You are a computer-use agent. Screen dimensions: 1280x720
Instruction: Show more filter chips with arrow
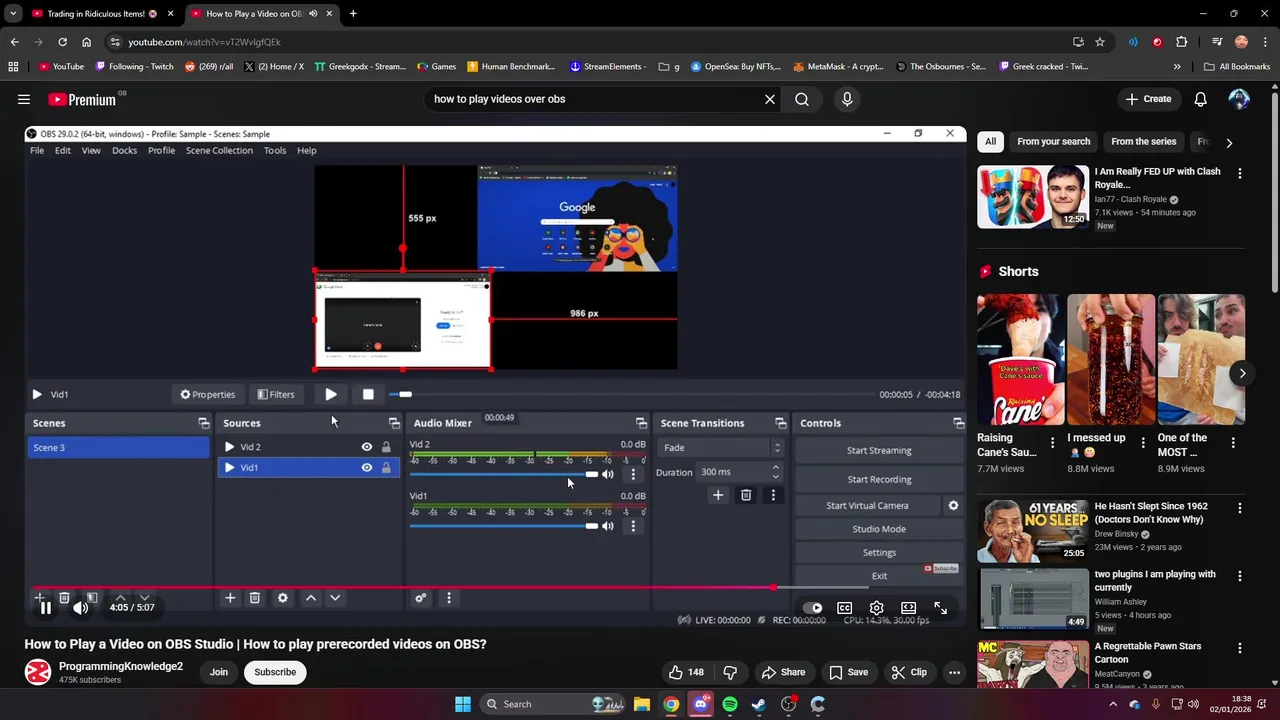click(x=1229, y=142)
